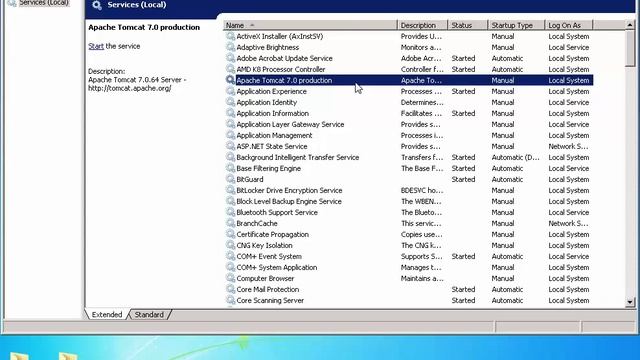Click Local Service log-on cell for Base Filtering Engine
The width and height of the screenshot is (640, 360).
(x=569, y=169)
